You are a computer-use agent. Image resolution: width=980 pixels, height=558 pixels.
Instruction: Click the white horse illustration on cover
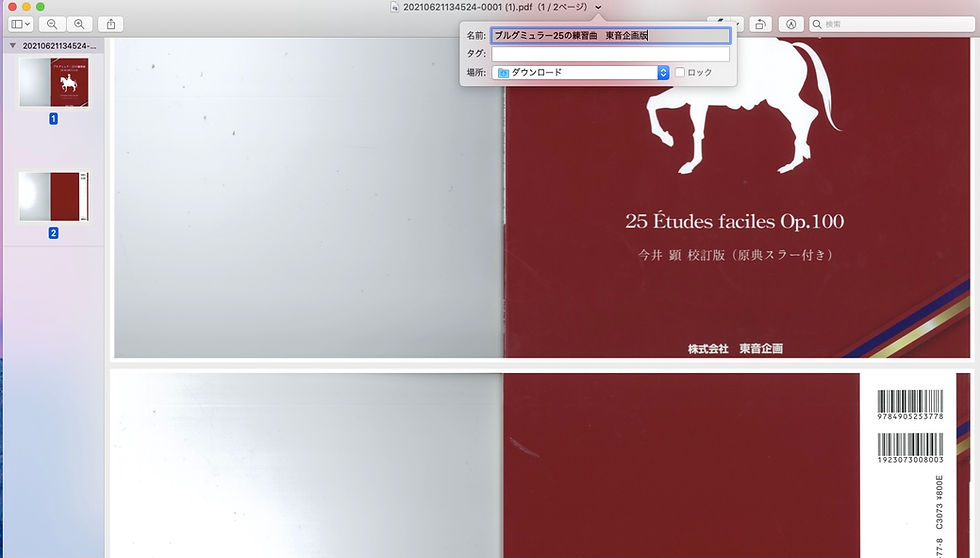coord(744,106)
